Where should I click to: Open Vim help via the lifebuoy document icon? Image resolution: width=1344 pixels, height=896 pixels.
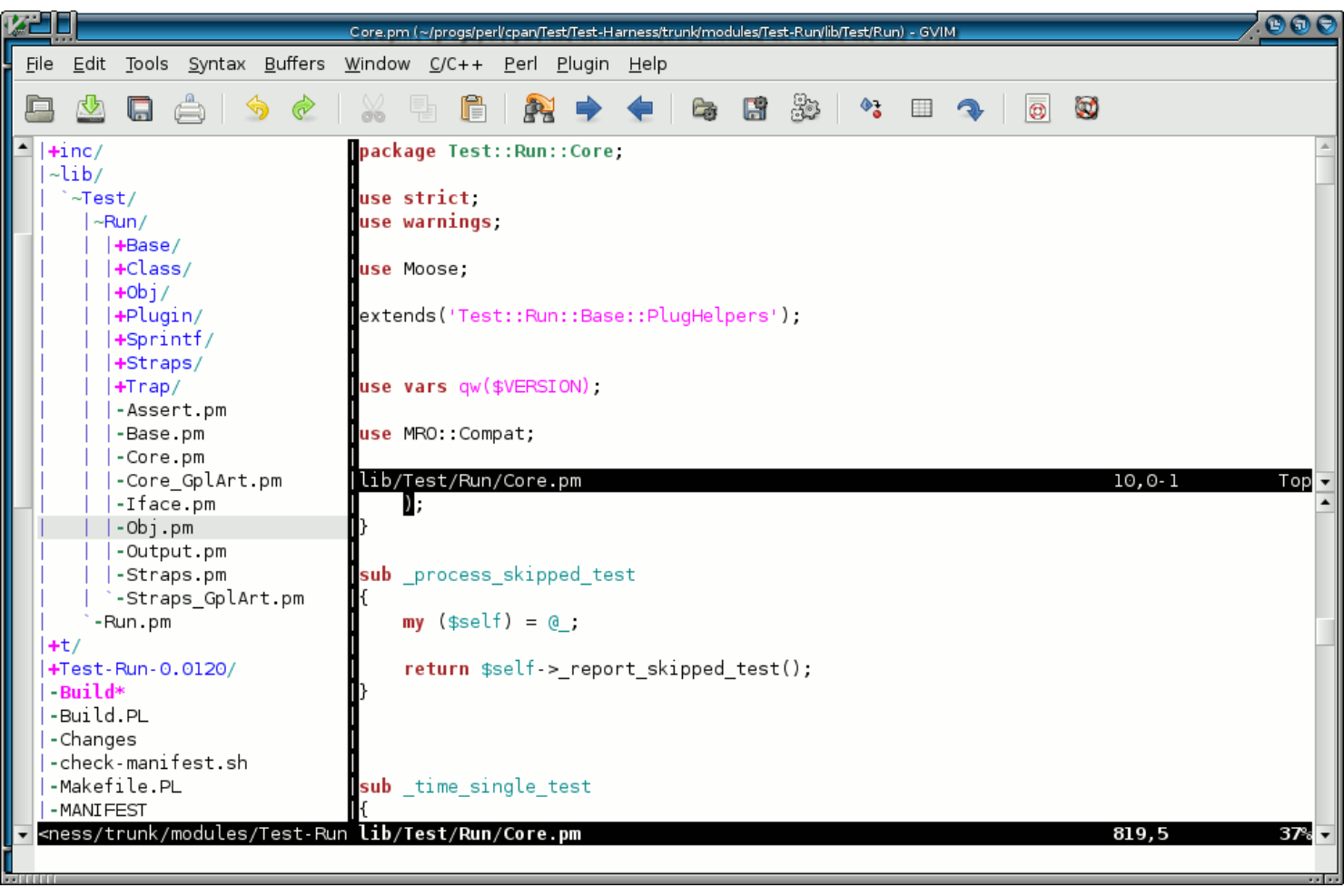[x=1036, y=108]
